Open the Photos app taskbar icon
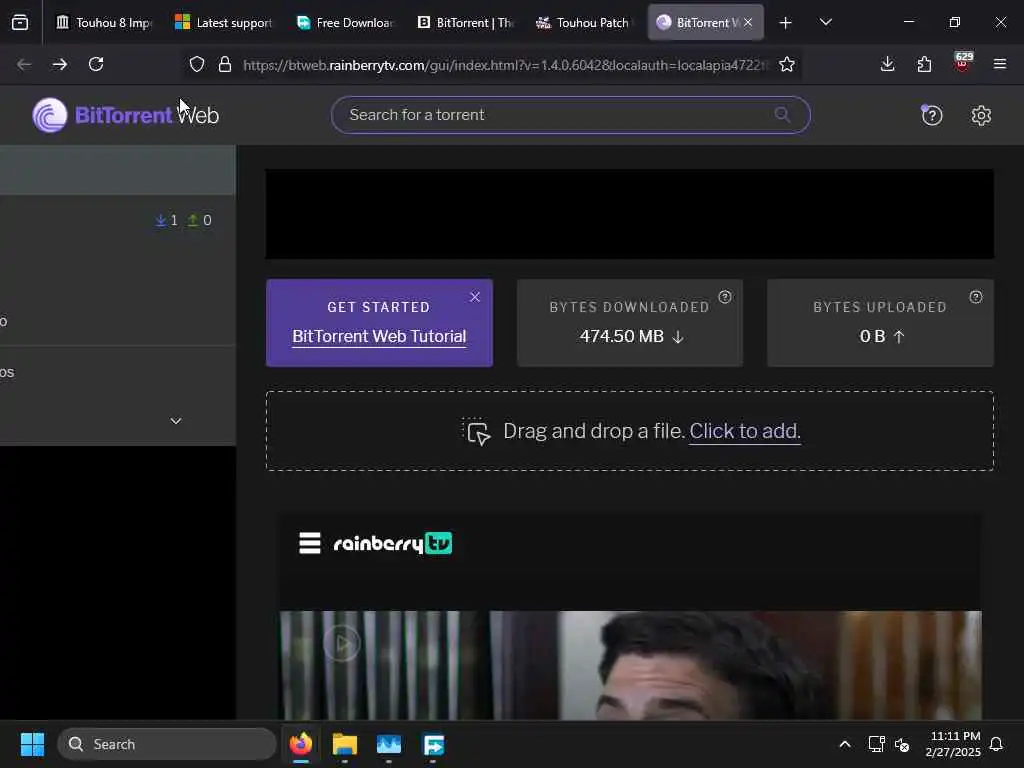 pos(389,744)
